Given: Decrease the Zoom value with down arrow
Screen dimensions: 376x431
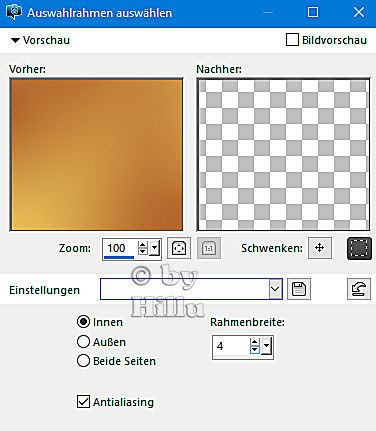Looking at the screenshot, I should (x=143, y=252).
